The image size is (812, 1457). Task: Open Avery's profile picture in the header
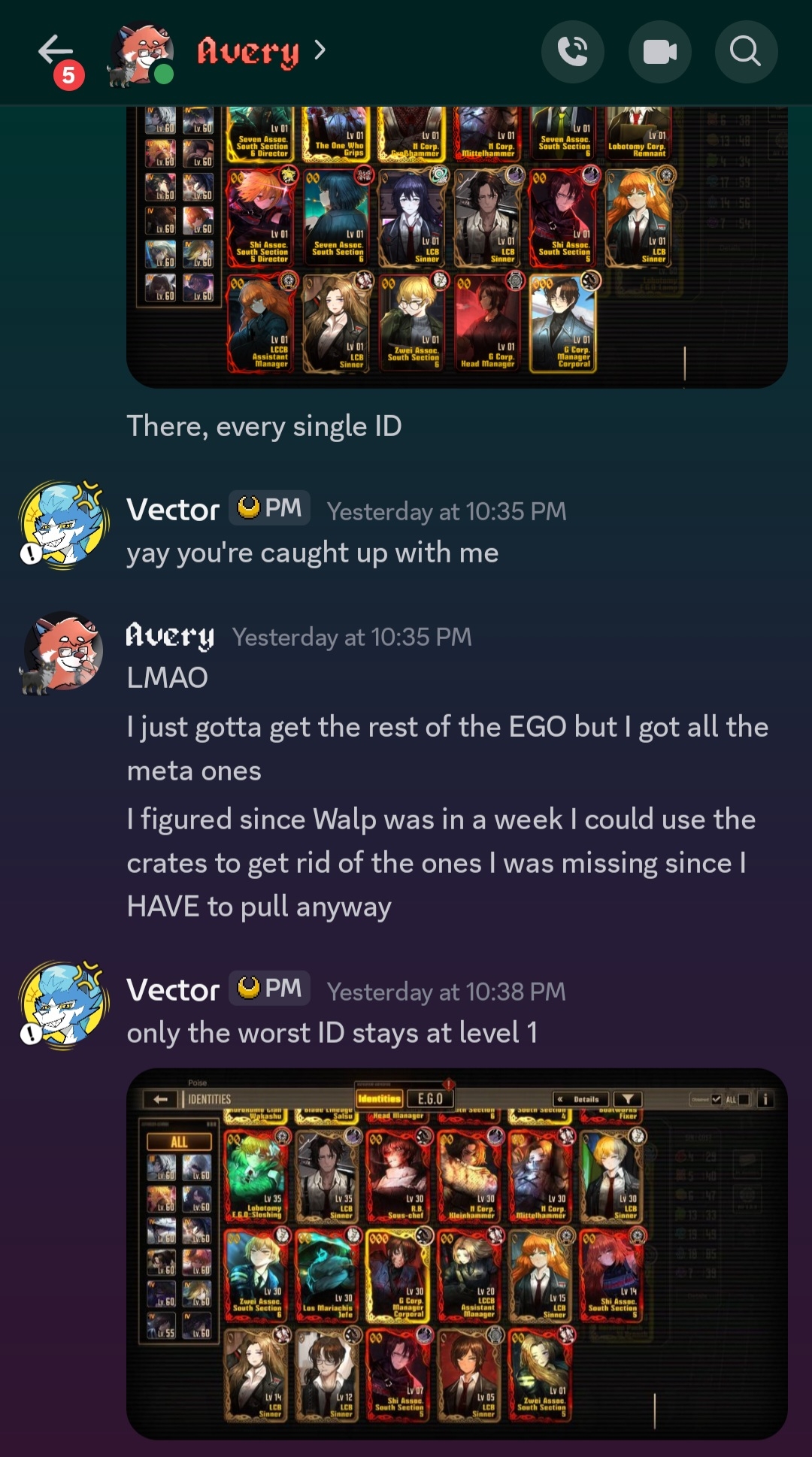tap(141, 54)
